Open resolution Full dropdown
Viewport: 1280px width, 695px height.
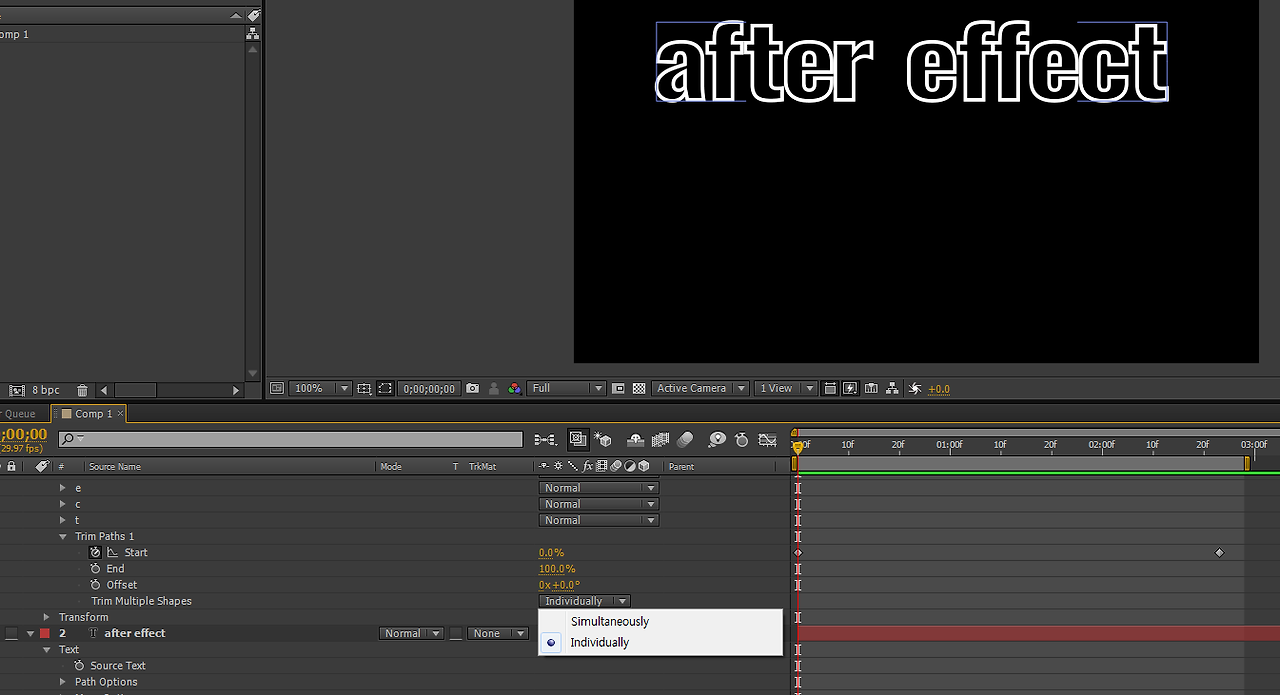click(568, 388)
